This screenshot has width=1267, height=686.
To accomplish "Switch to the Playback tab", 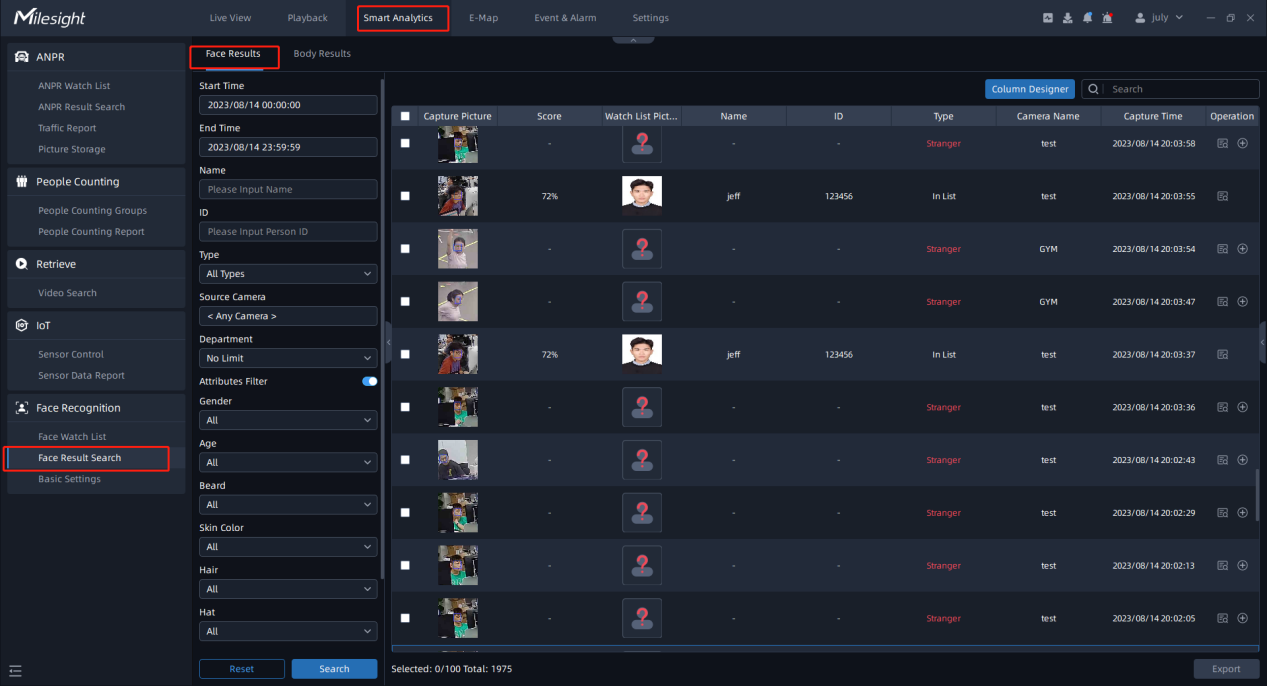I will [x=307, y=18].
